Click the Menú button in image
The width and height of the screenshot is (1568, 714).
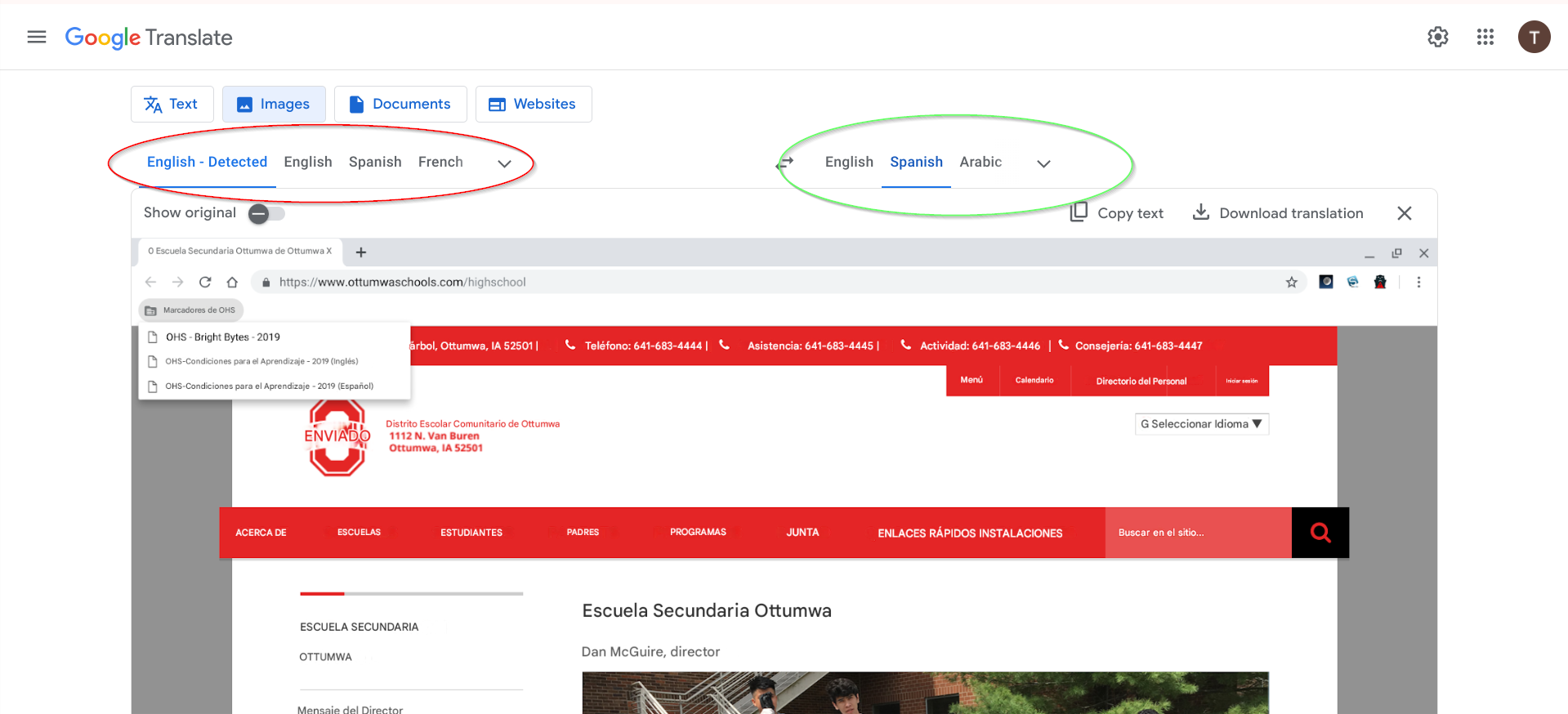(x=972, y=380)
